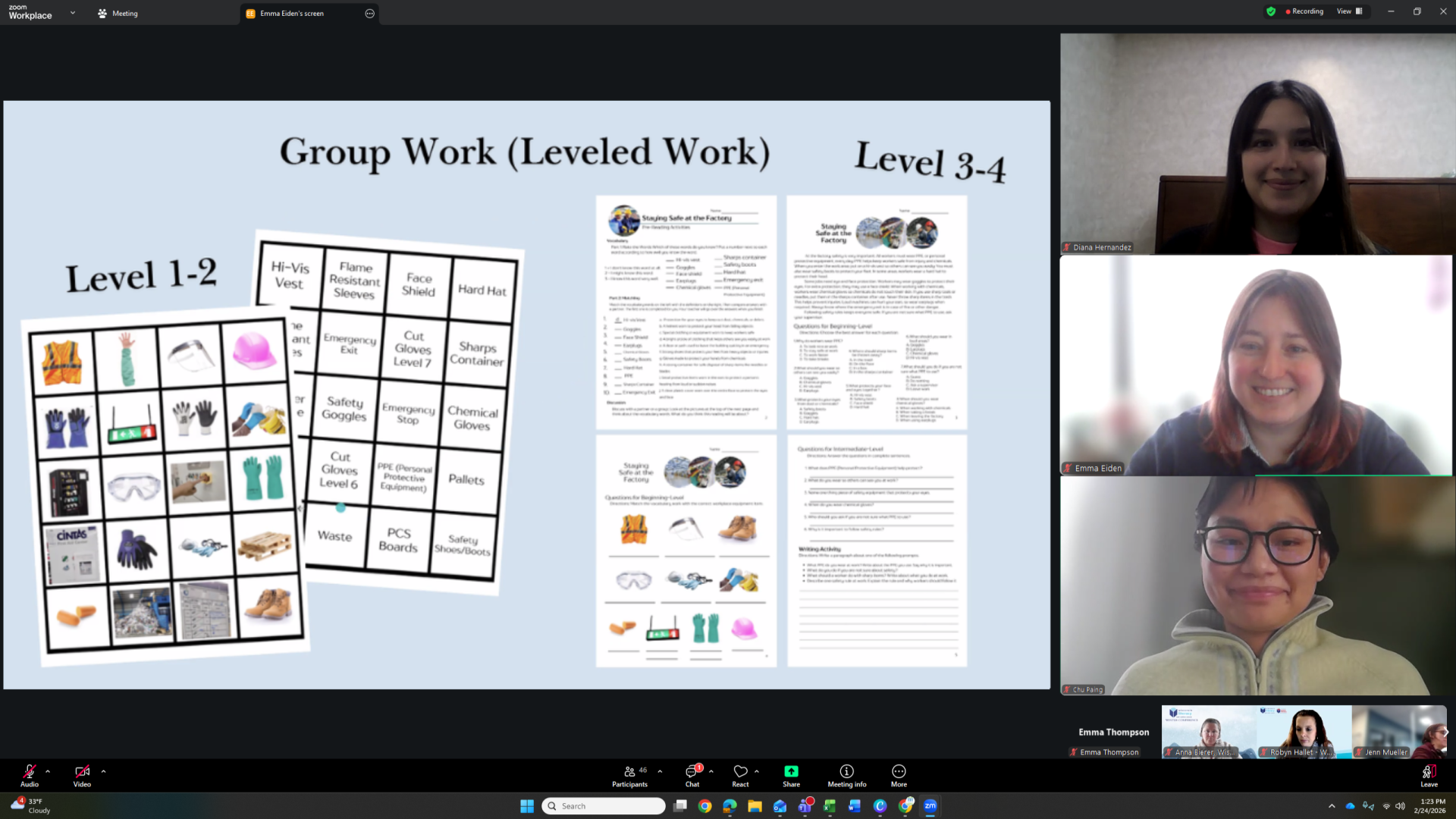Click the green encryption shield icon
The image size is (1456, 819).
pos(1271,11)
